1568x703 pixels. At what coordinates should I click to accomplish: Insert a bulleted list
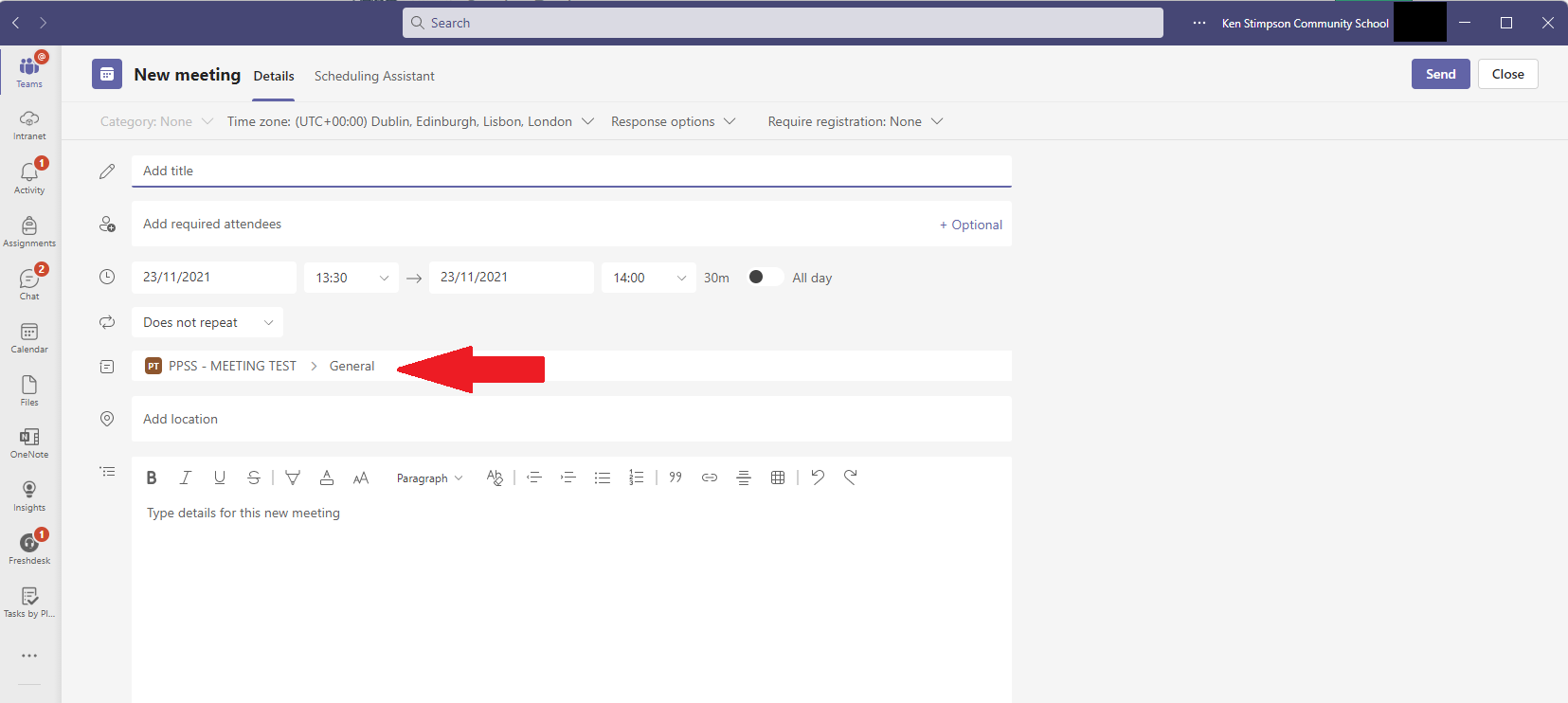pos(603,478)
